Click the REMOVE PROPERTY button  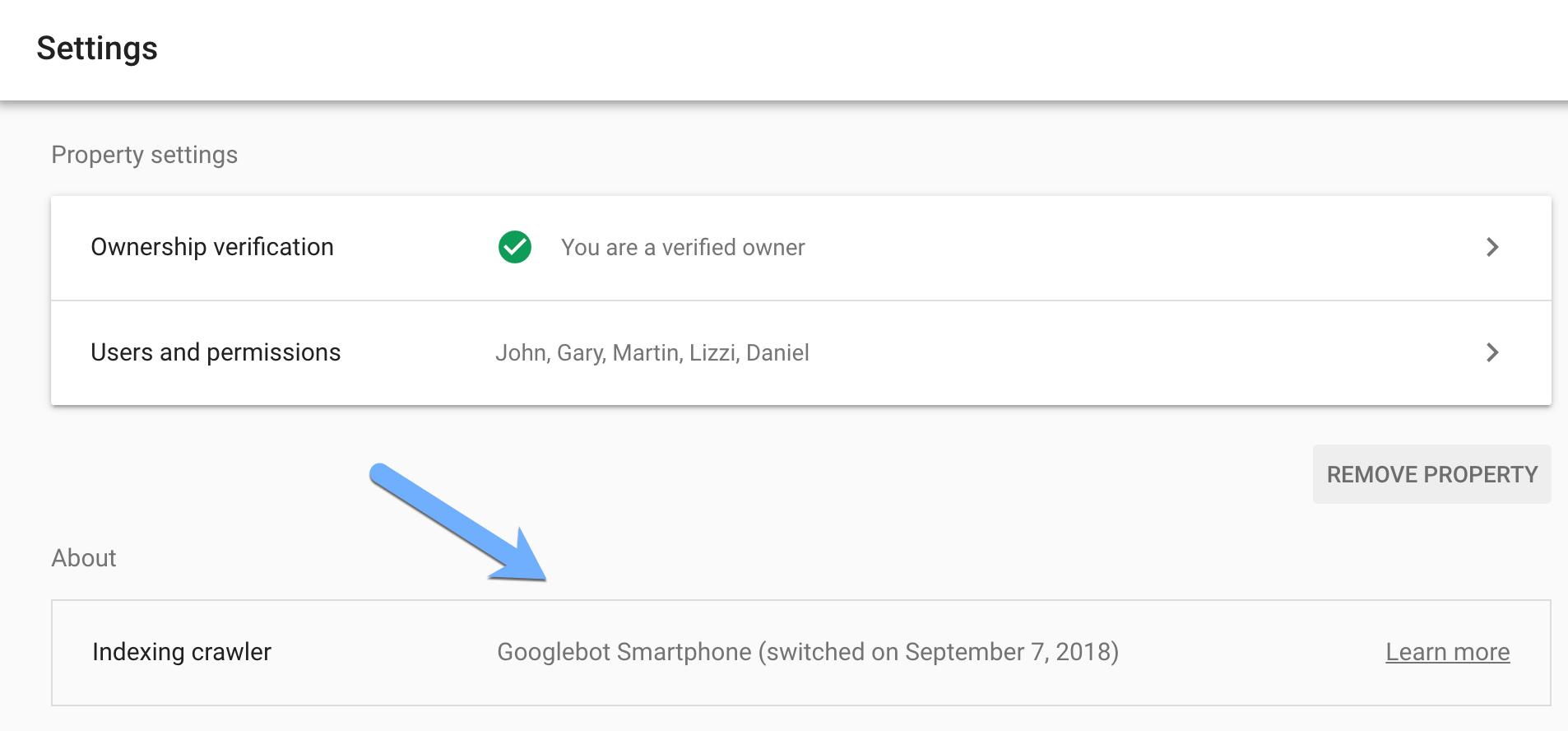pos(1431,474)
